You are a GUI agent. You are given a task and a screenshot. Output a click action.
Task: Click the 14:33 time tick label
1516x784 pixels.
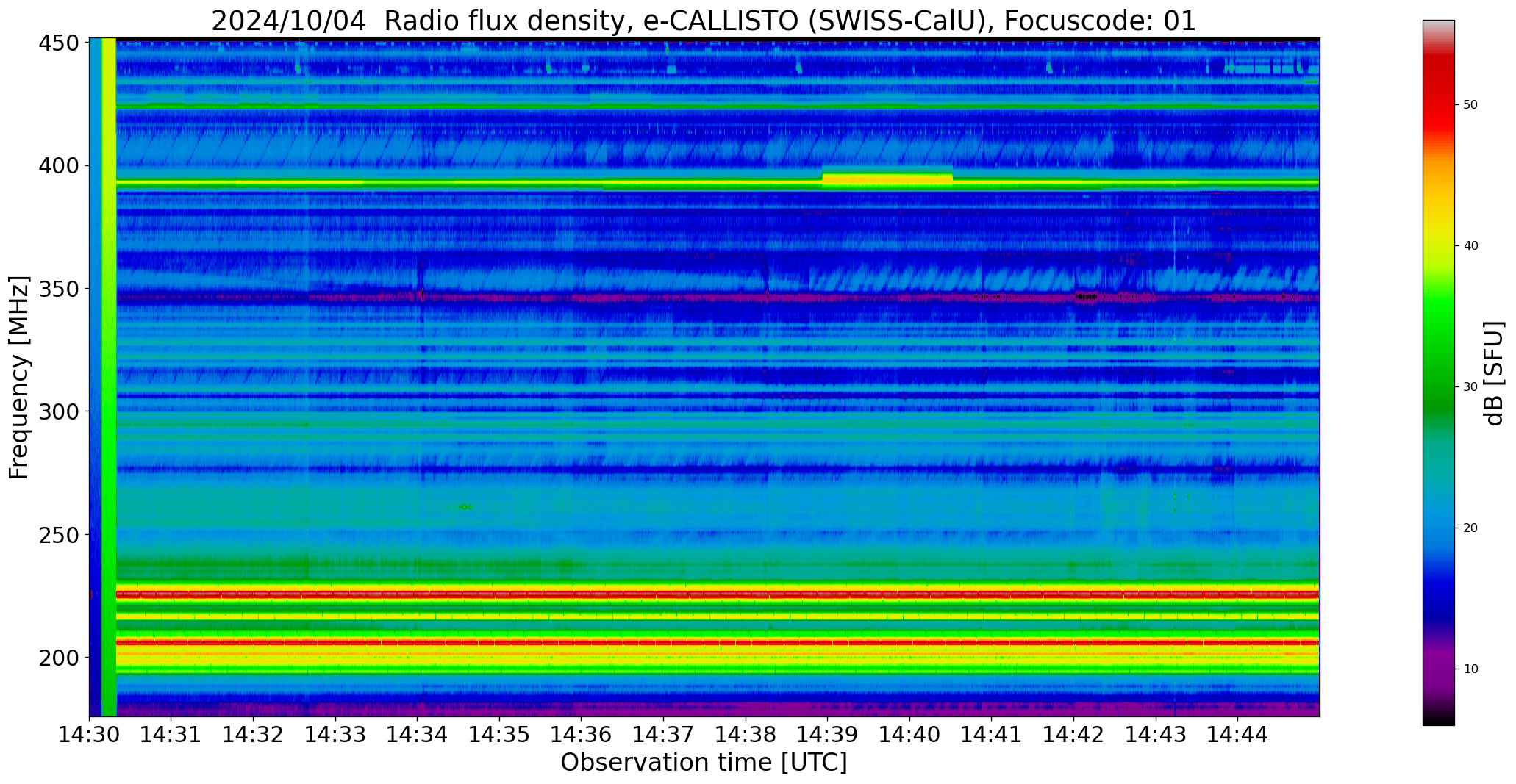pyautogui.click(x=335, y=734)
